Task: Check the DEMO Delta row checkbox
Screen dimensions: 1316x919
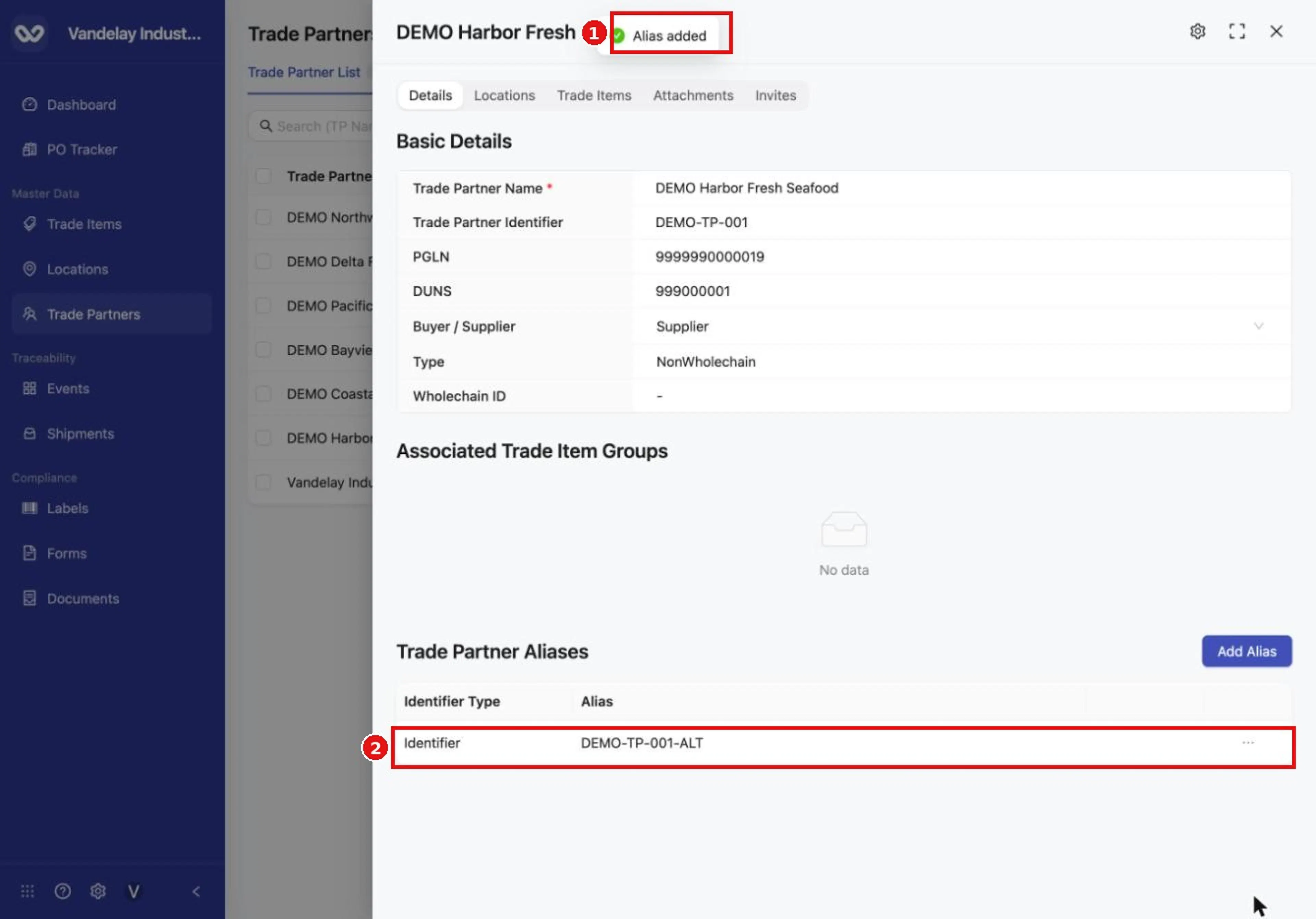Action: [x=263, y=261]
